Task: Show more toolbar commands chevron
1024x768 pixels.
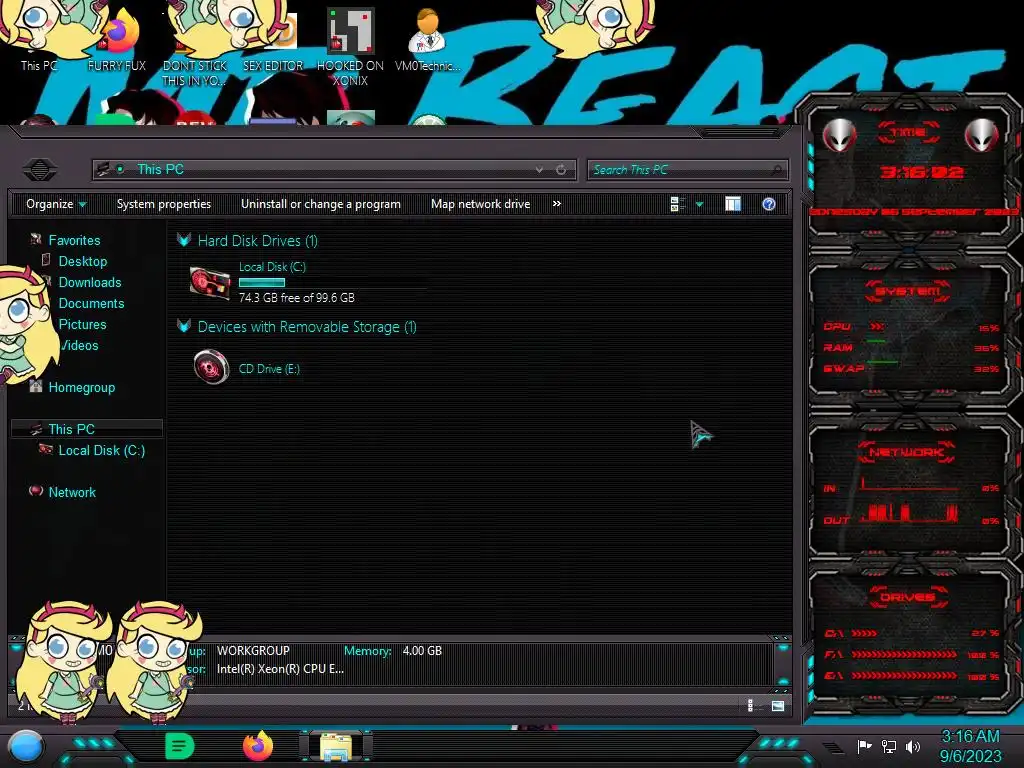Action: (x=556, y=204)
